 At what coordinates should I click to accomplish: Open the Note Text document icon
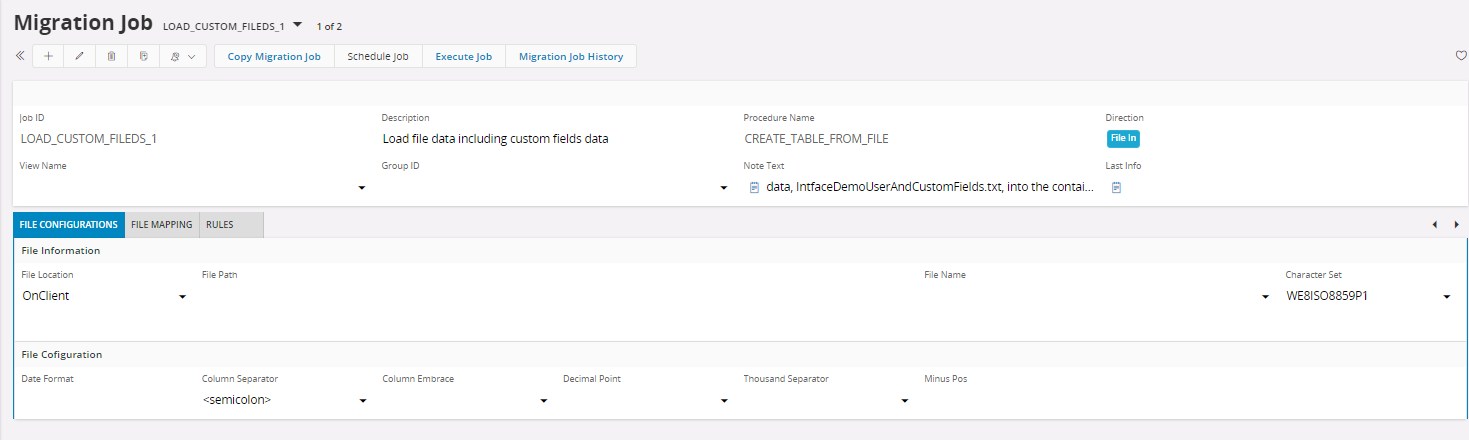coord(755,187)
